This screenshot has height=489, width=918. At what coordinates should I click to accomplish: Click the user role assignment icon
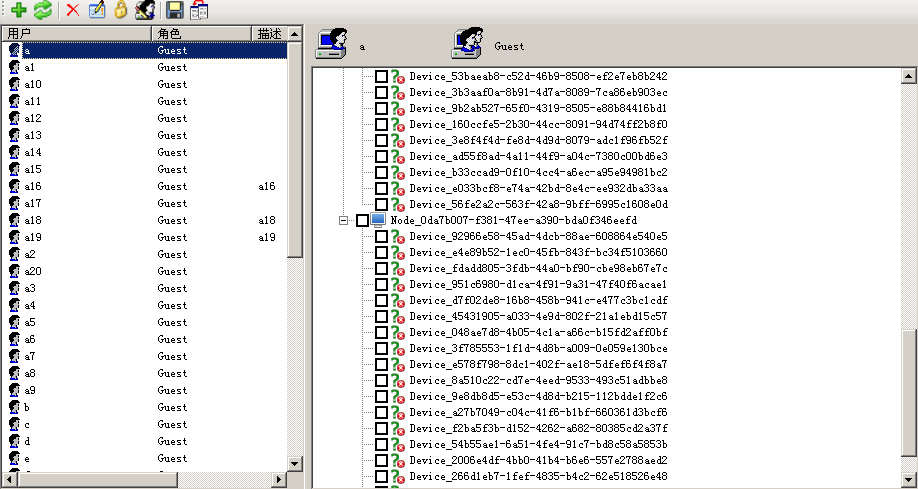[x=145, y=11]
